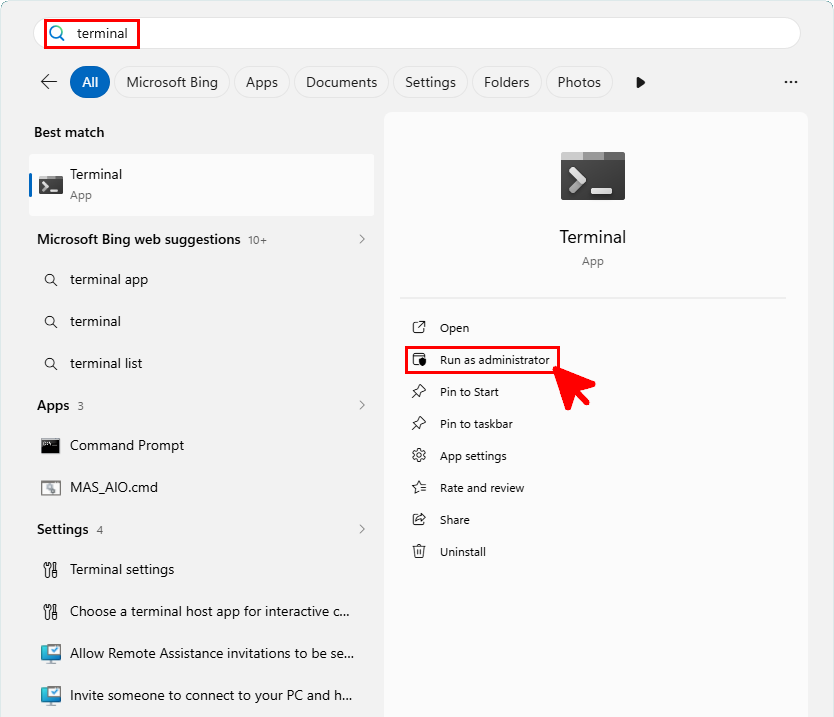This screenshot has height=717, width=834.
Task: Click the Open icon in Terminal actions
Action: (419, 327)
